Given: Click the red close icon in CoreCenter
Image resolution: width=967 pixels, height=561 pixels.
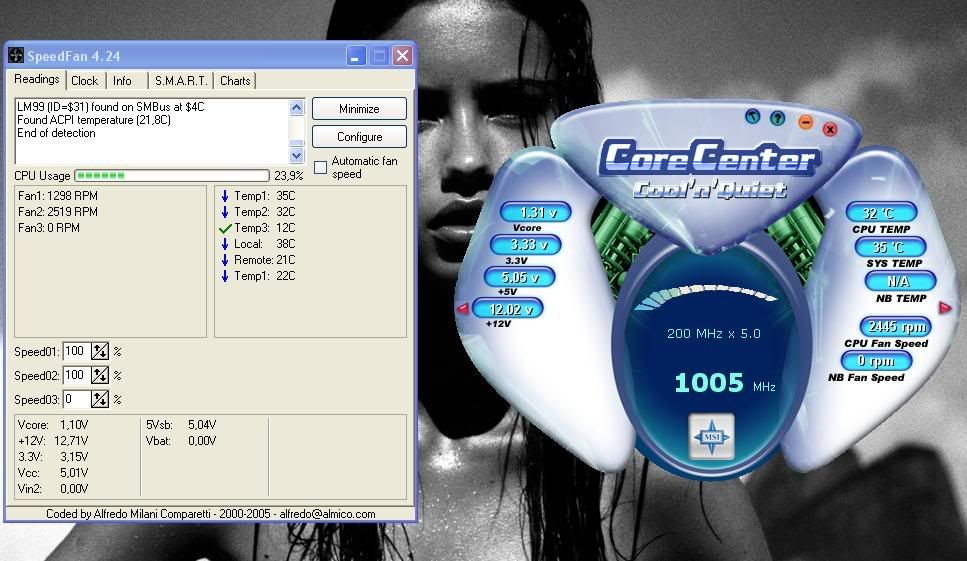Looking at the screenshot, I should tap(830, 129).
